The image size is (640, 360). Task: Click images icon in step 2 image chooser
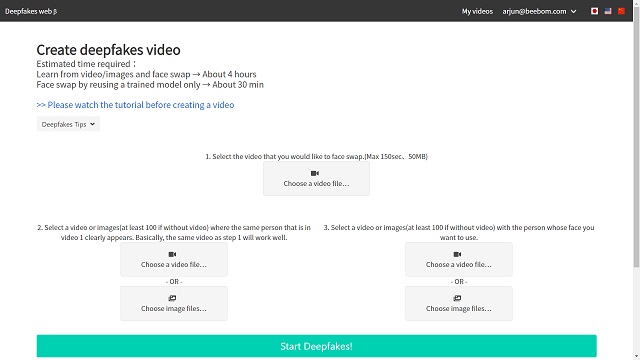coord(172,298)
